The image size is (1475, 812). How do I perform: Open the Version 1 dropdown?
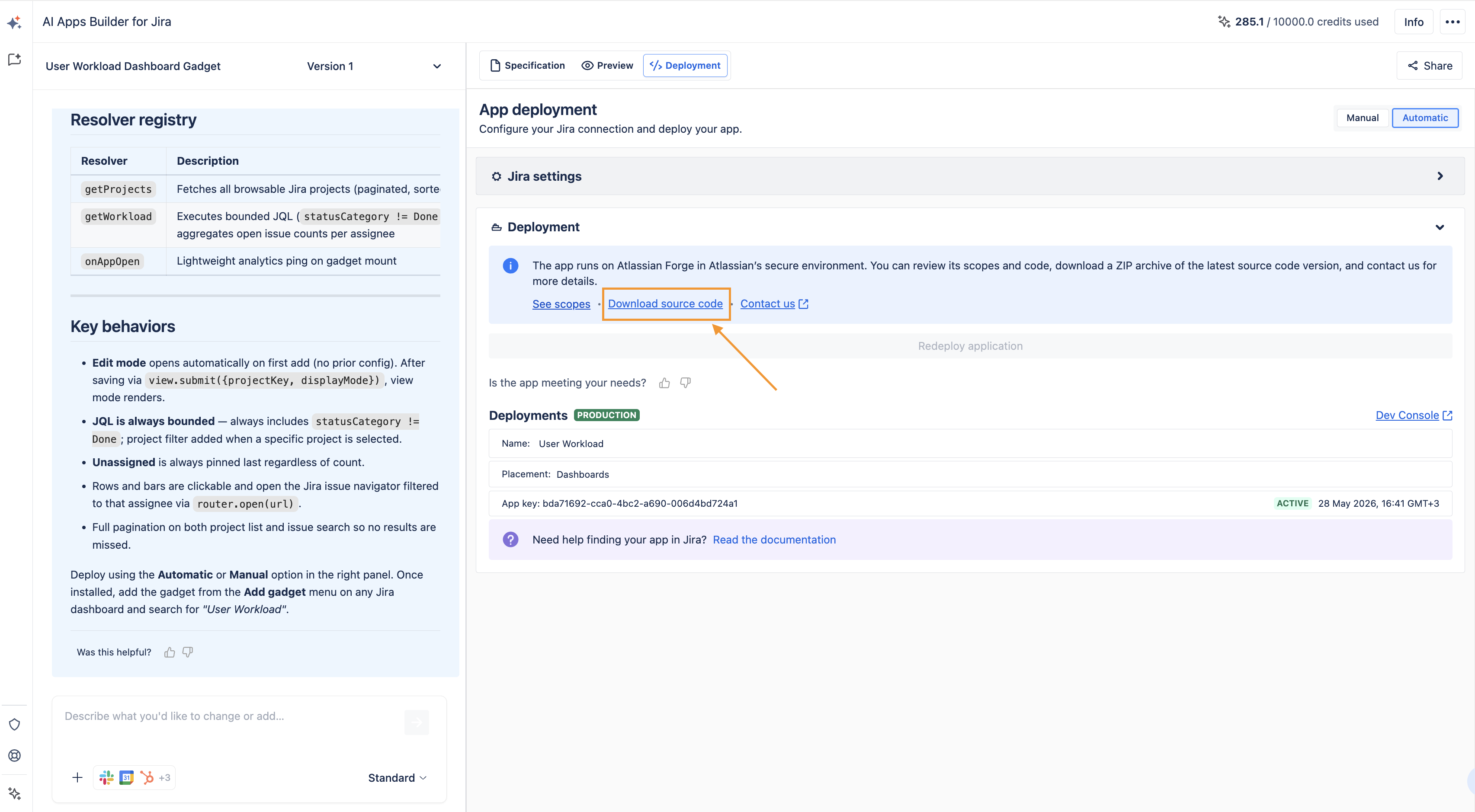tap(374, 67)
